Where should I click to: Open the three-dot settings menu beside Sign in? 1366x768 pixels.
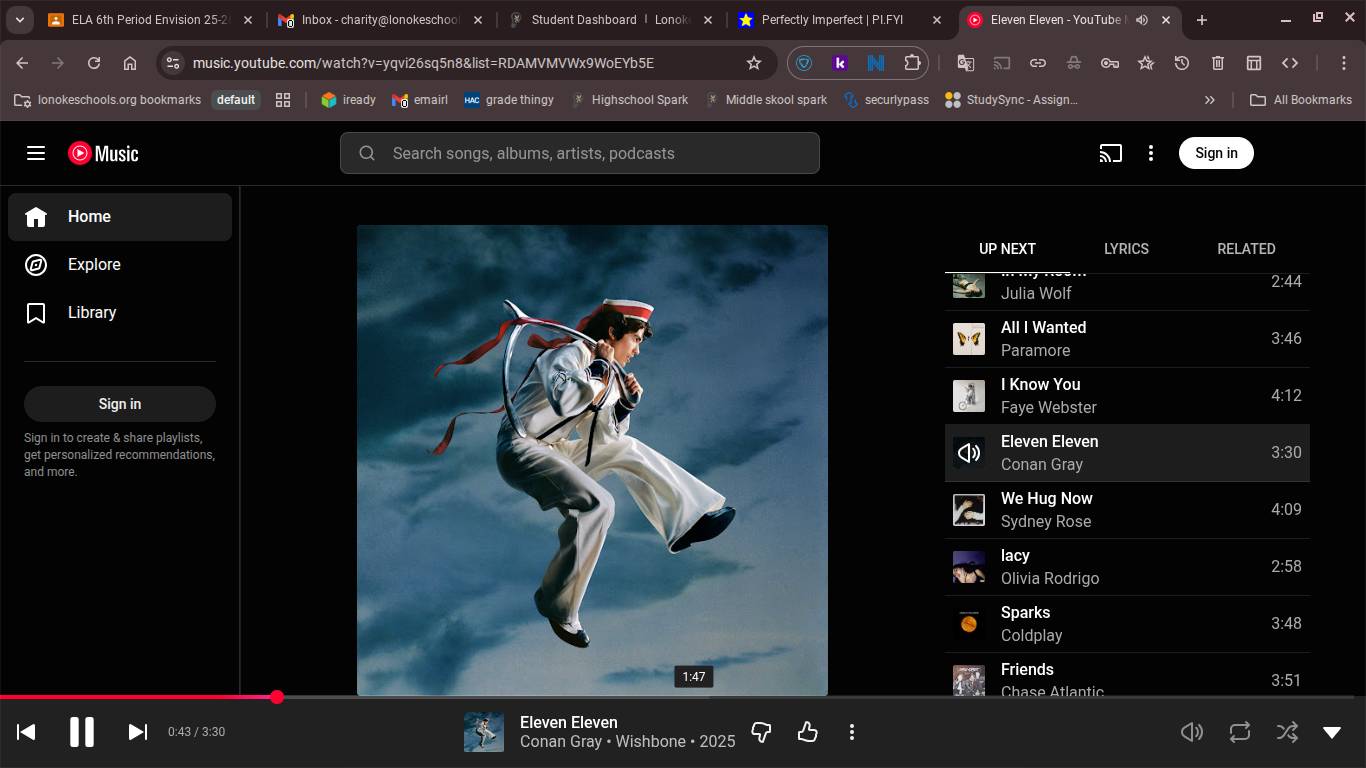(x=1151, y=153)
